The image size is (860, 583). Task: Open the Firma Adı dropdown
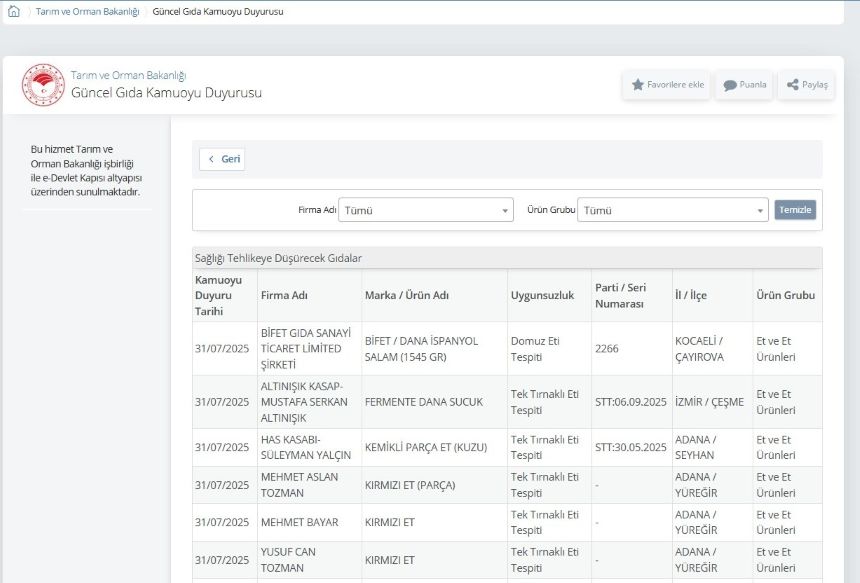(426, 210)
